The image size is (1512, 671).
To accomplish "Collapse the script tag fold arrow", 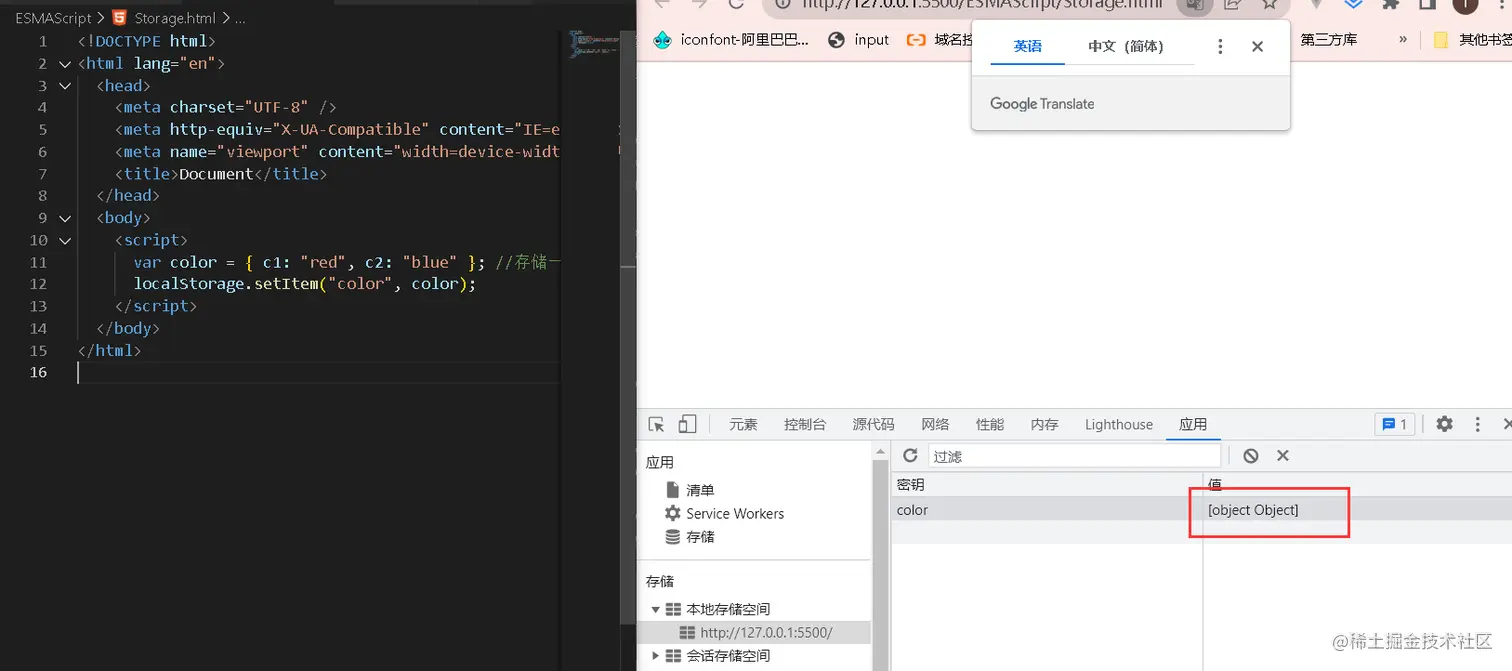I will click(65, 240).
